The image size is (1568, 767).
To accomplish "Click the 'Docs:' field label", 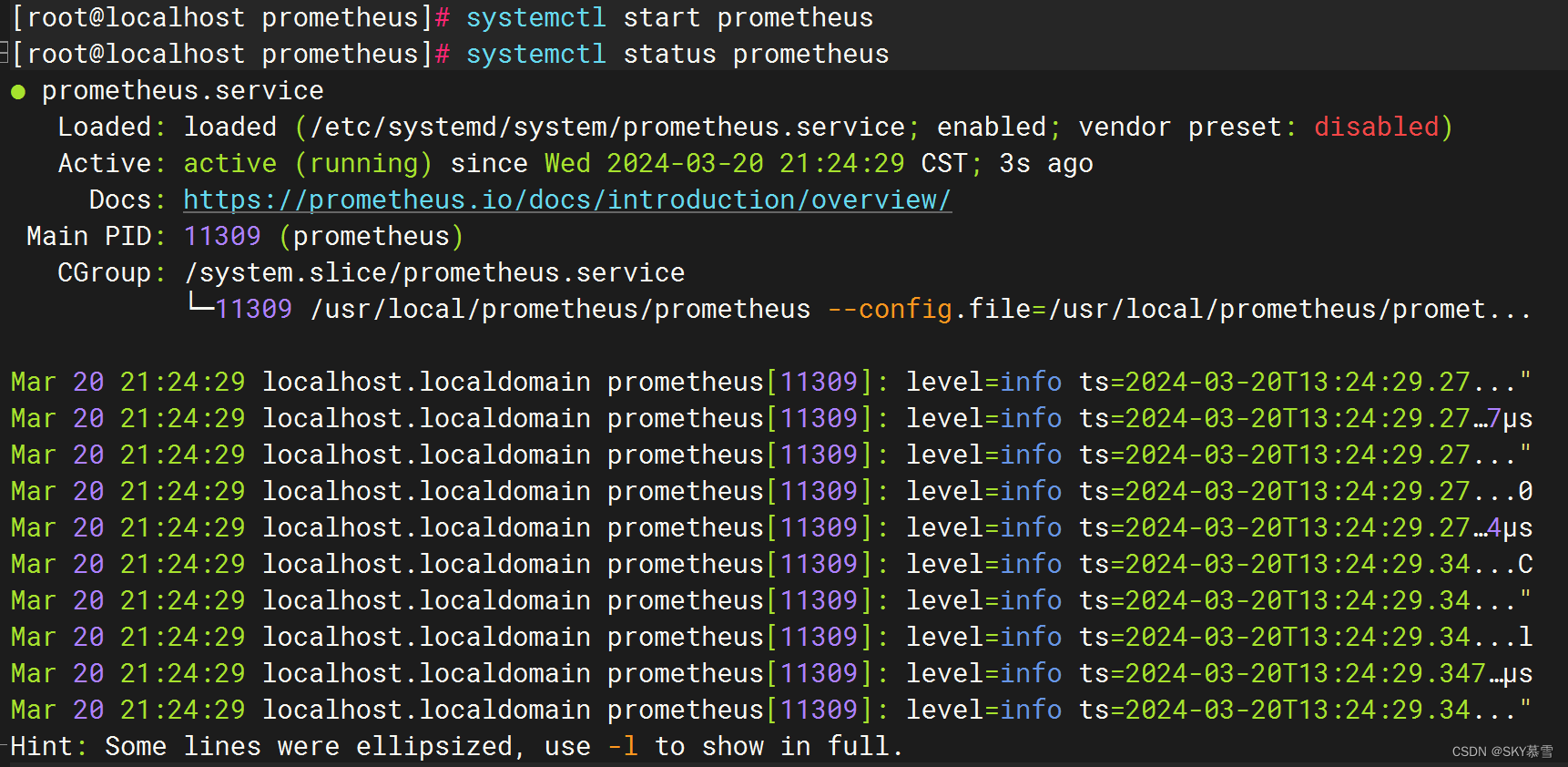I will tap(127, 199).
